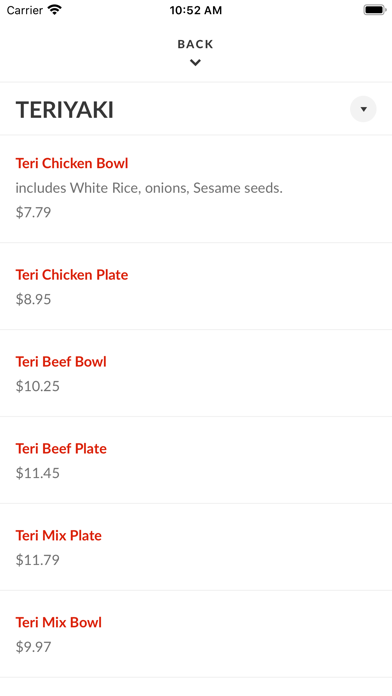
Task: Tap the $10.25 price
Action: 38,386
